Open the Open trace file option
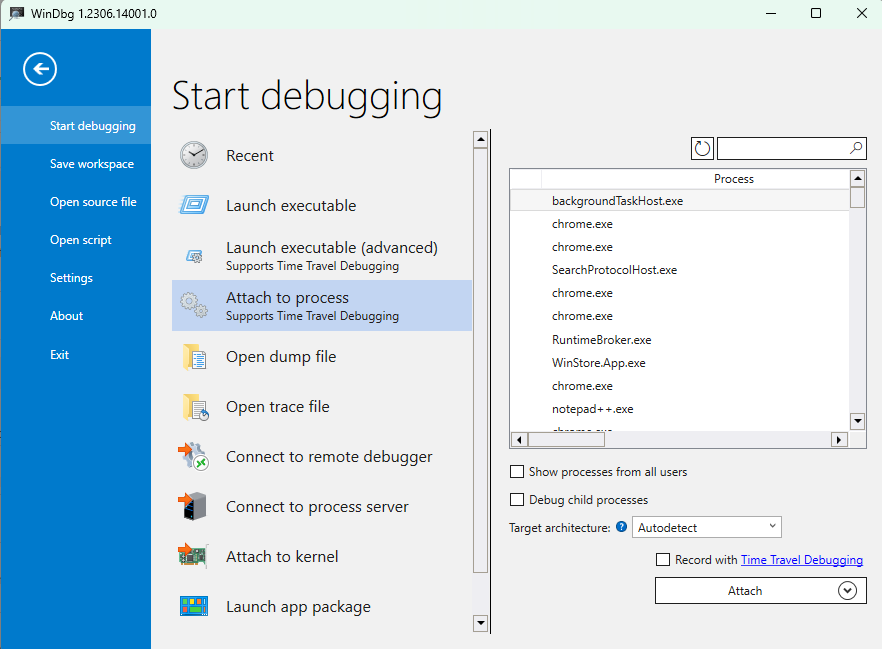The width and height of the screenshot is (882, 650). point(278,407)
